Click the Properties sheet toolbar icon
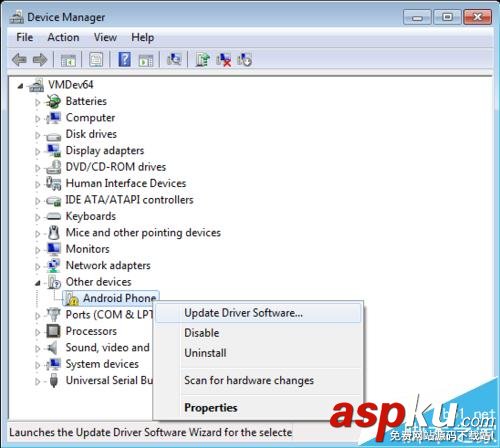 point(96,60)
